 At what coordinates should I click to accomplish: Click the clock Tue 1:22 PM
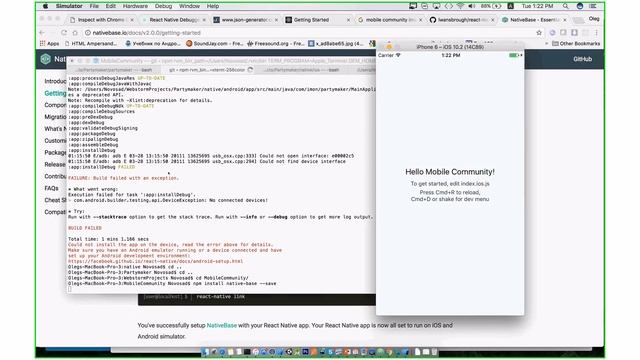coord(537,6)
